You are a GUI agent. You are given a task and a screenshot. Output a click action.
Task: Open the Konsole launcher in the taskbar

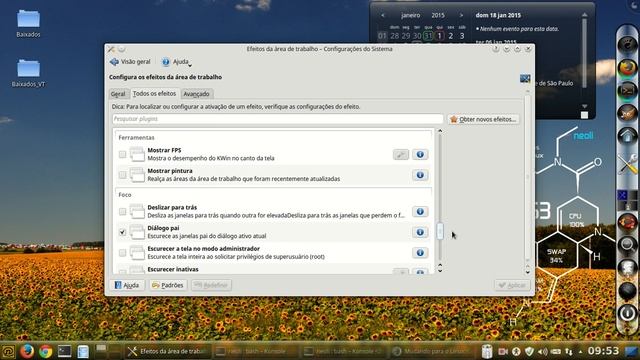pyautogui.click(x=64, y=351)
